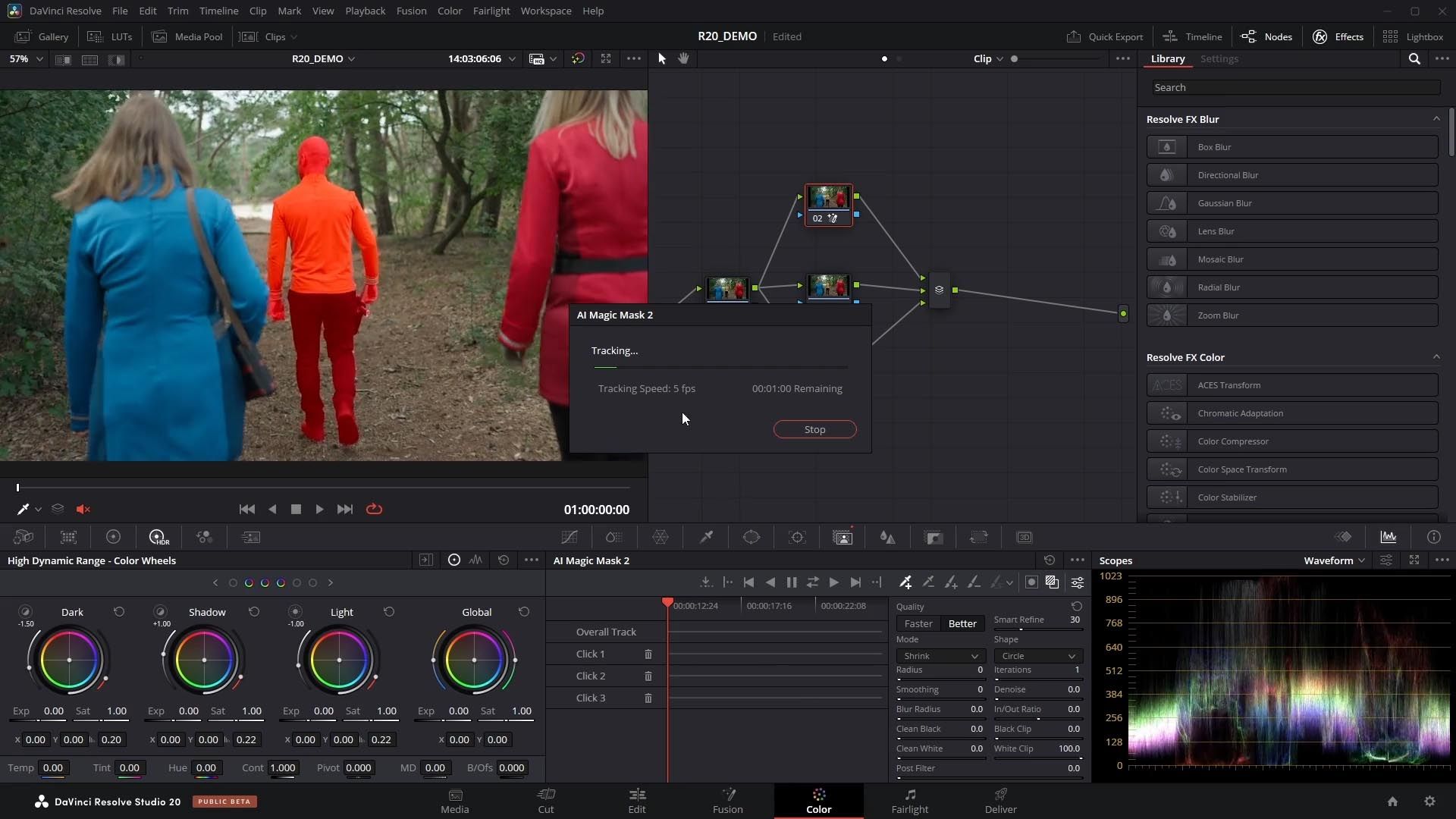This screenshot has width=1456, height=819.
Task: Select node 02 thumbnail in node graph
Action: [x=828, y=198]
